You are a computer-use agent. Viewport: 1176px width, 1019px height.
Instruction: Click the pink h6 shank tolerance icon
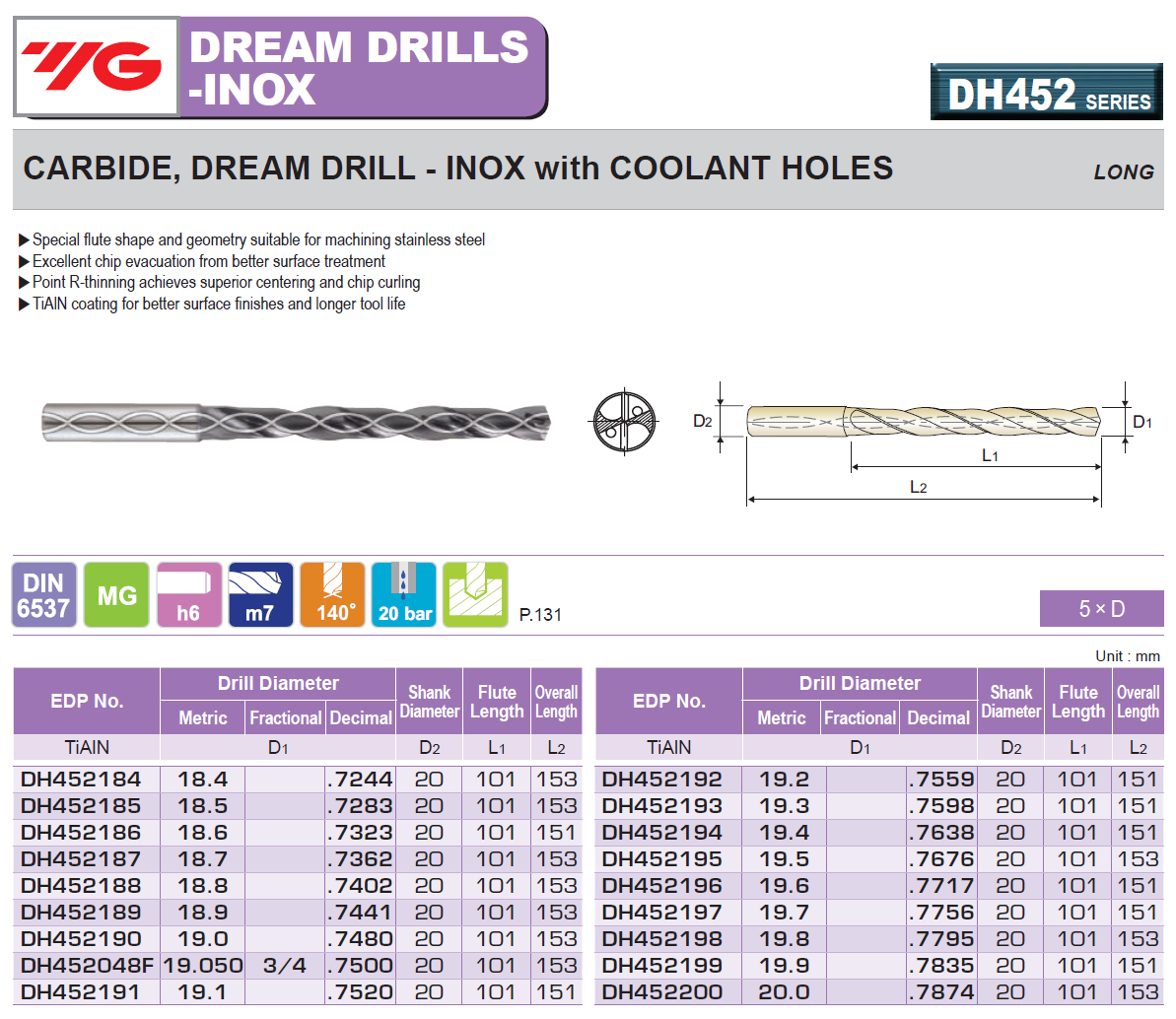point(189,595)
